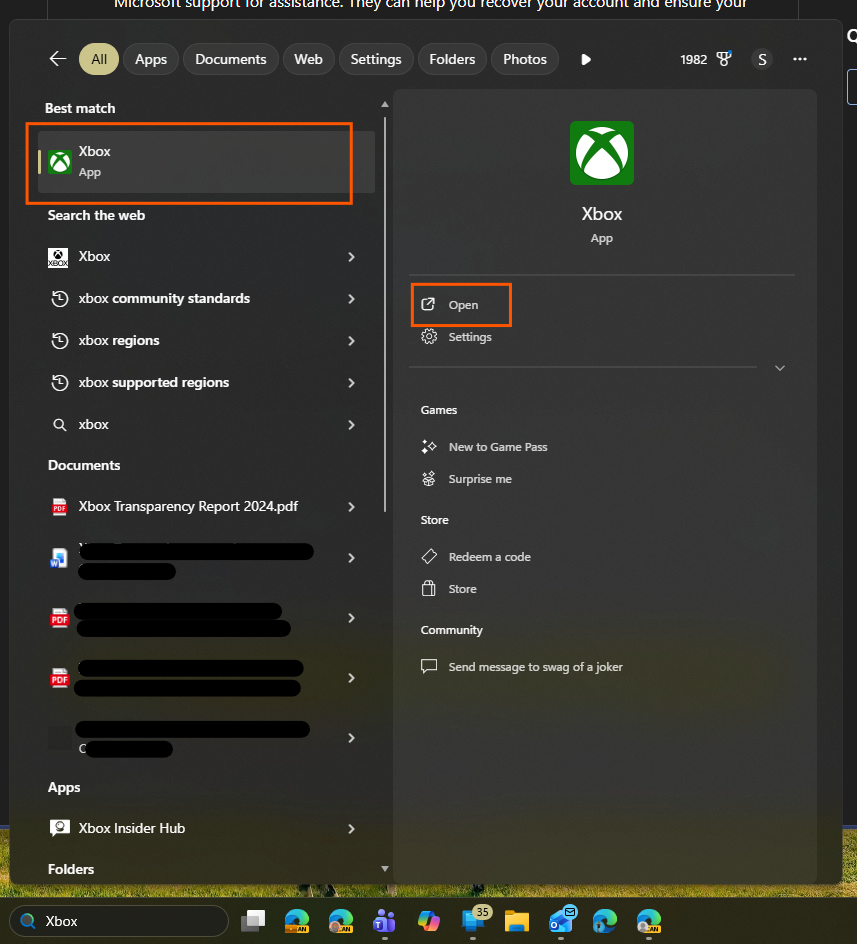Click the taskbar search box containing Xbox

119,921
